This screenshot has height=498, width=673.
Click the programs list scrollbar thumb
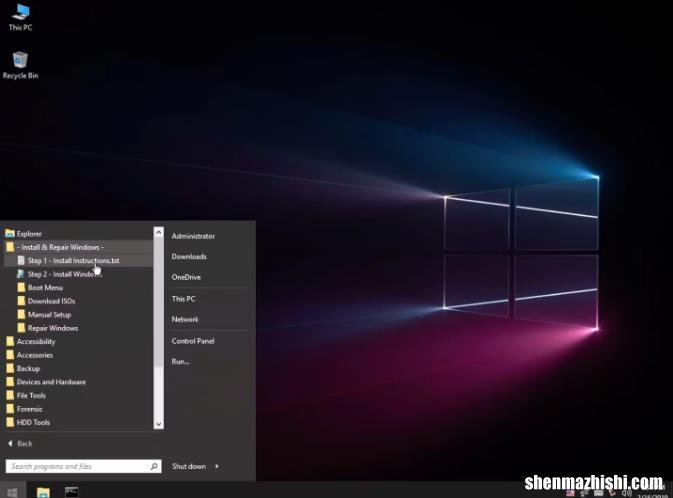[158, 302]
